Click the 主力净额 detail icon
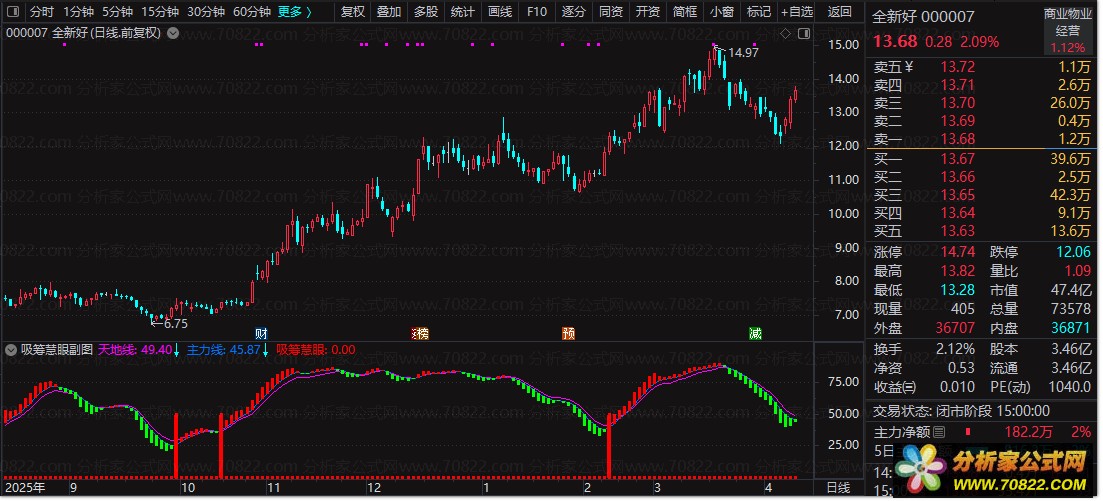1103x501 pixels. [x=939, y=432]
